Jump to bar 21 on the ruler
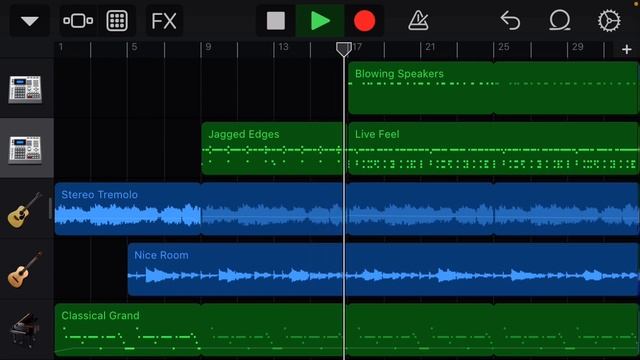Screen dimensions: 640x360 tap(430, 47)
